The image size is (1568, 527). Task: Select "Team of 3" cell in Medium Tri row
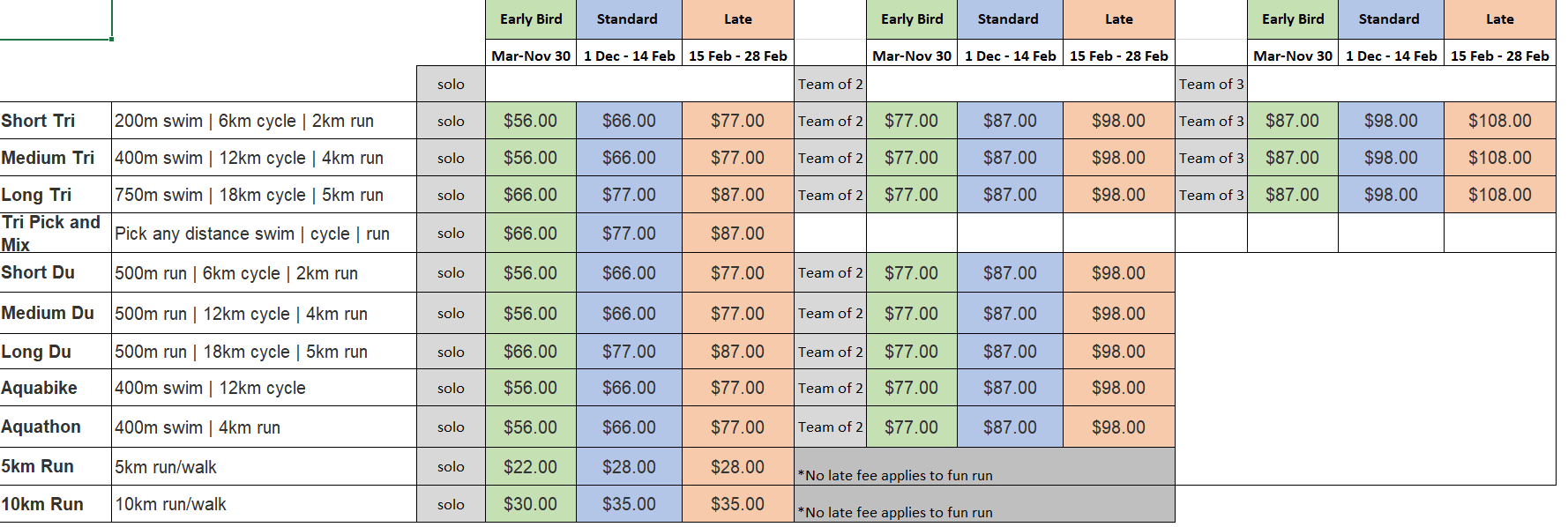coord(1211,158)
